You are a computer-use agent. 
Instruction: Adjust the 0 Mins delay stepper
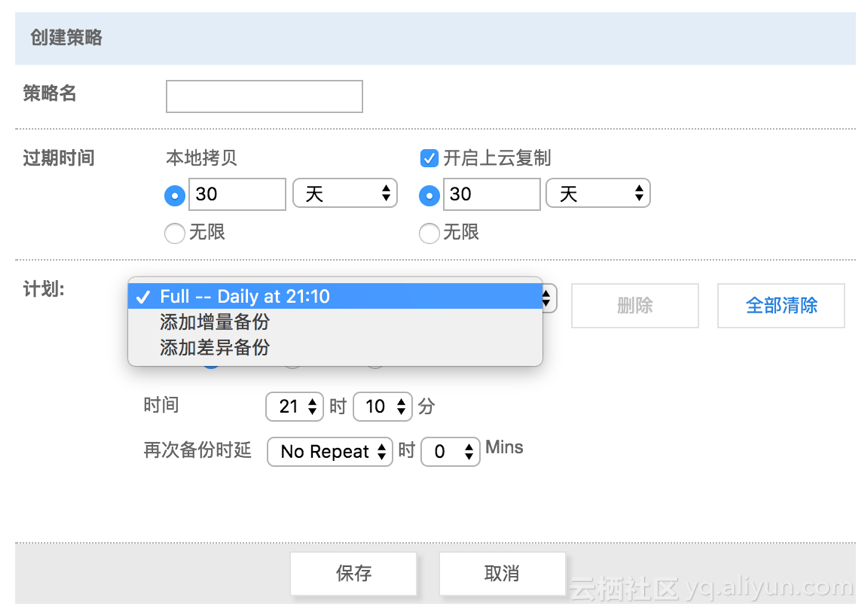(450, 452)
